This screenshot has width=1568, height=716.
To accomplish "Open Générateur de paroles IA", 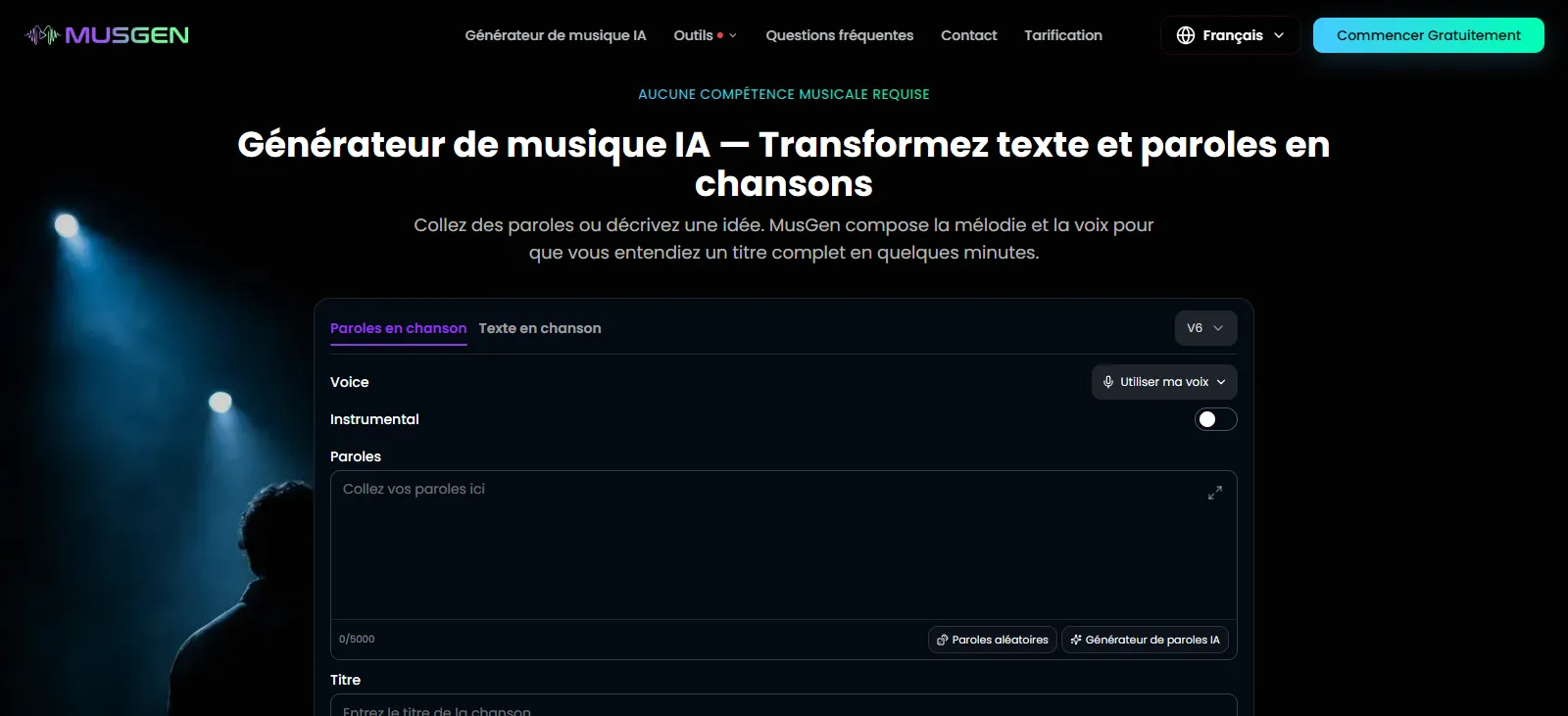I will click(x=1145, y=640).
